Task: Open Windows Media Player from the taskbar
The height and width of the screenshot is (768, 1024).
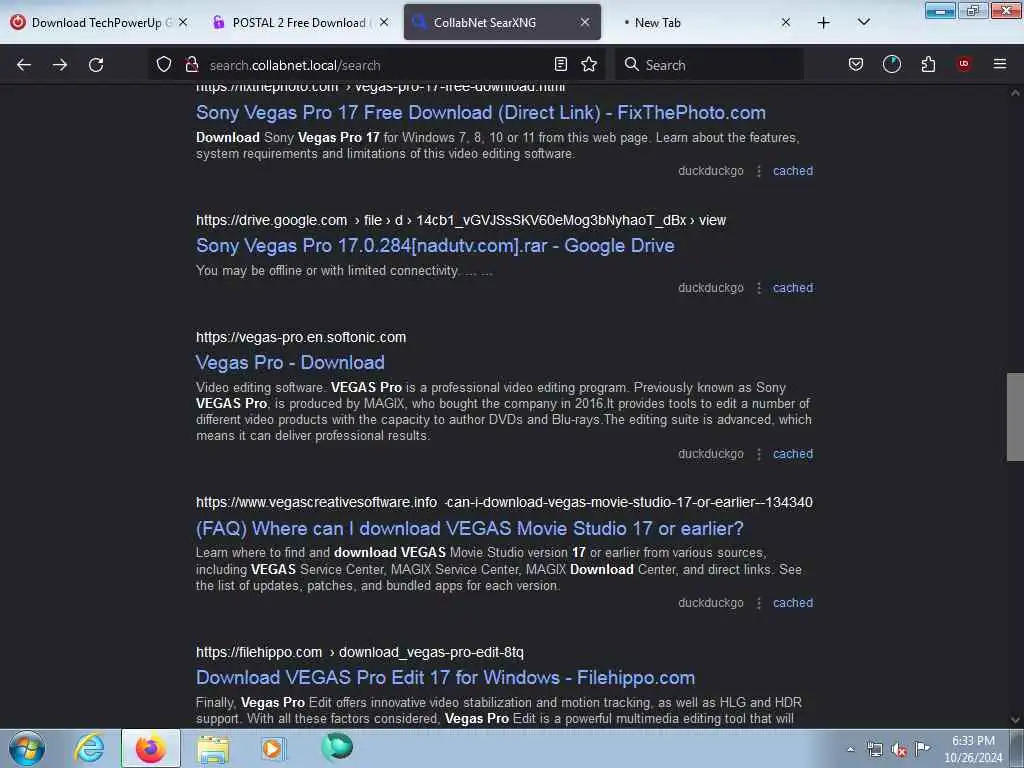Action: point(273,748)
